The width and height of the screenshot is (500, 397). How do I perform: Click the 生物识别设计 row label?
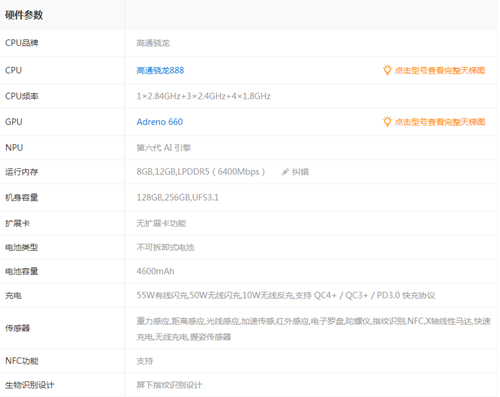click(30, 385)
